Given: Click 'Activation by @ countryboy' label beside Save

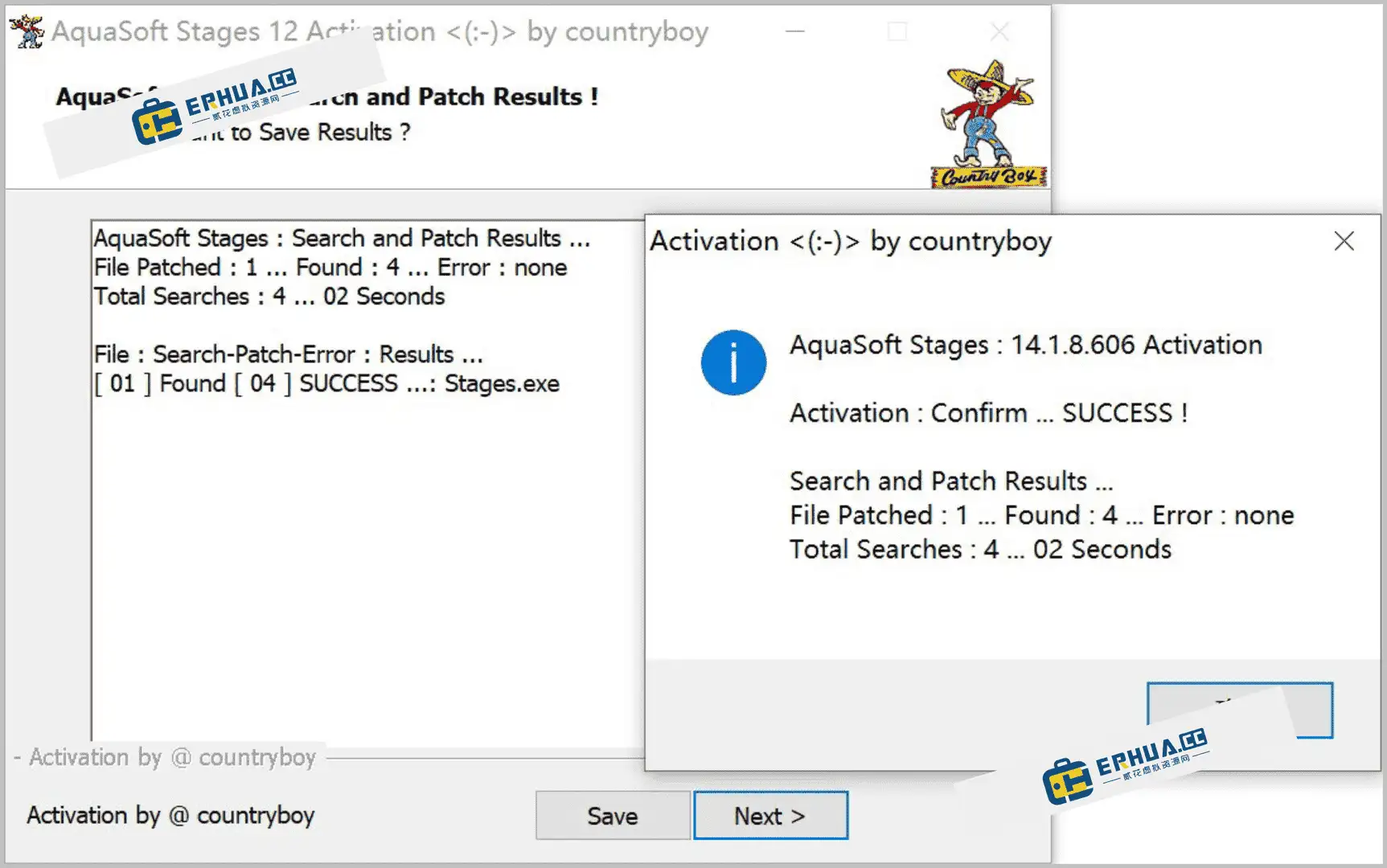Looking at the screenshot, I should (x=170, y=815).
